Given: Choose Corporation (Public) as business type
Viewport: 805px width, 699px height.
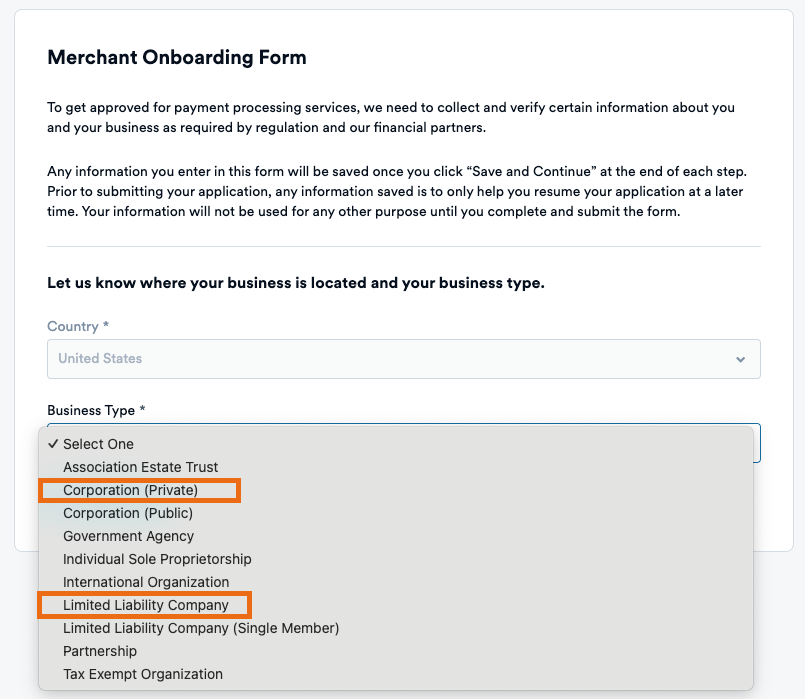Looking at the screenshot, I should [128, 513].
